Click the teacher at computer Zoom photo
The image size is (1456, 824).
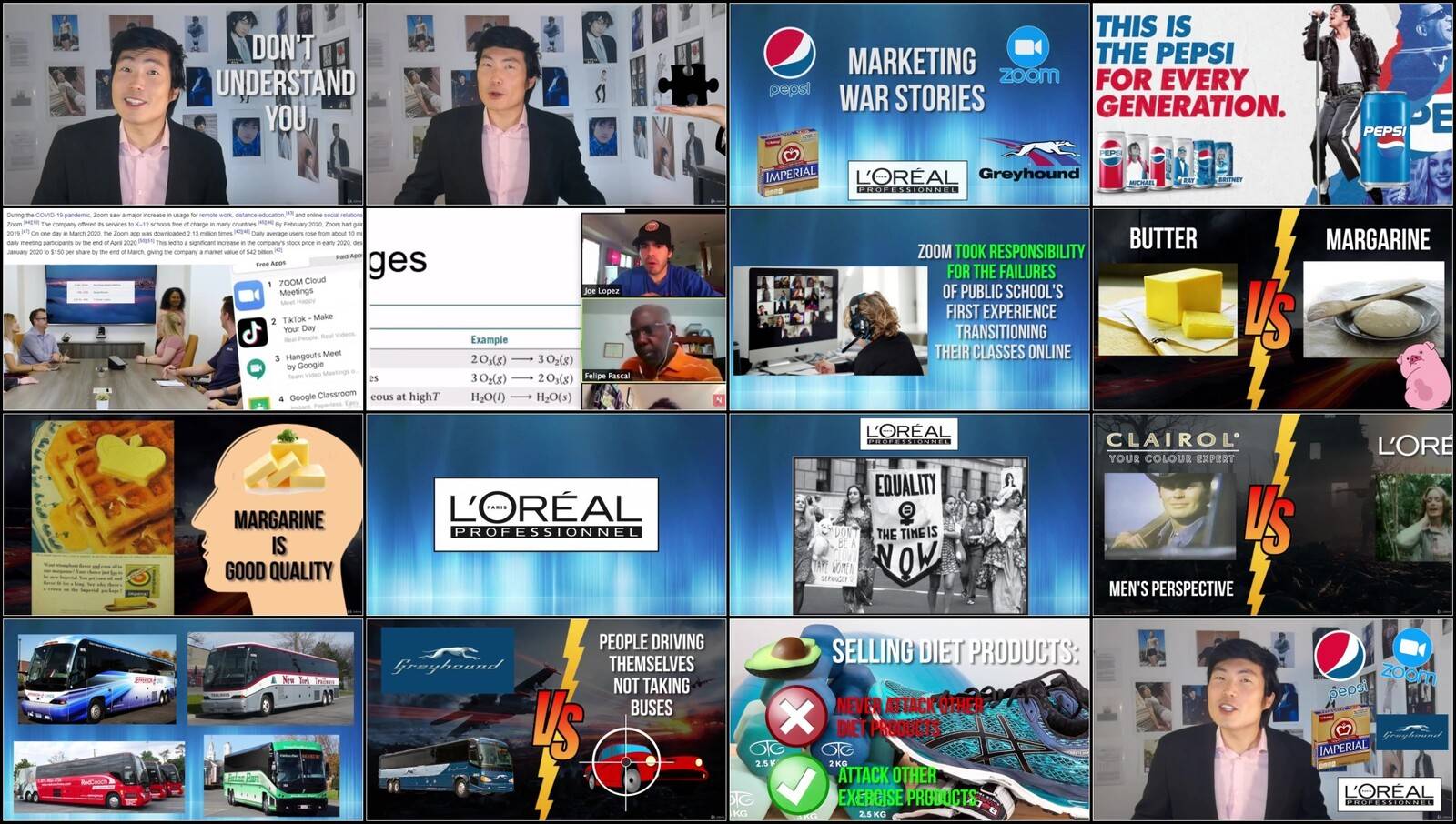click(830, 320)
